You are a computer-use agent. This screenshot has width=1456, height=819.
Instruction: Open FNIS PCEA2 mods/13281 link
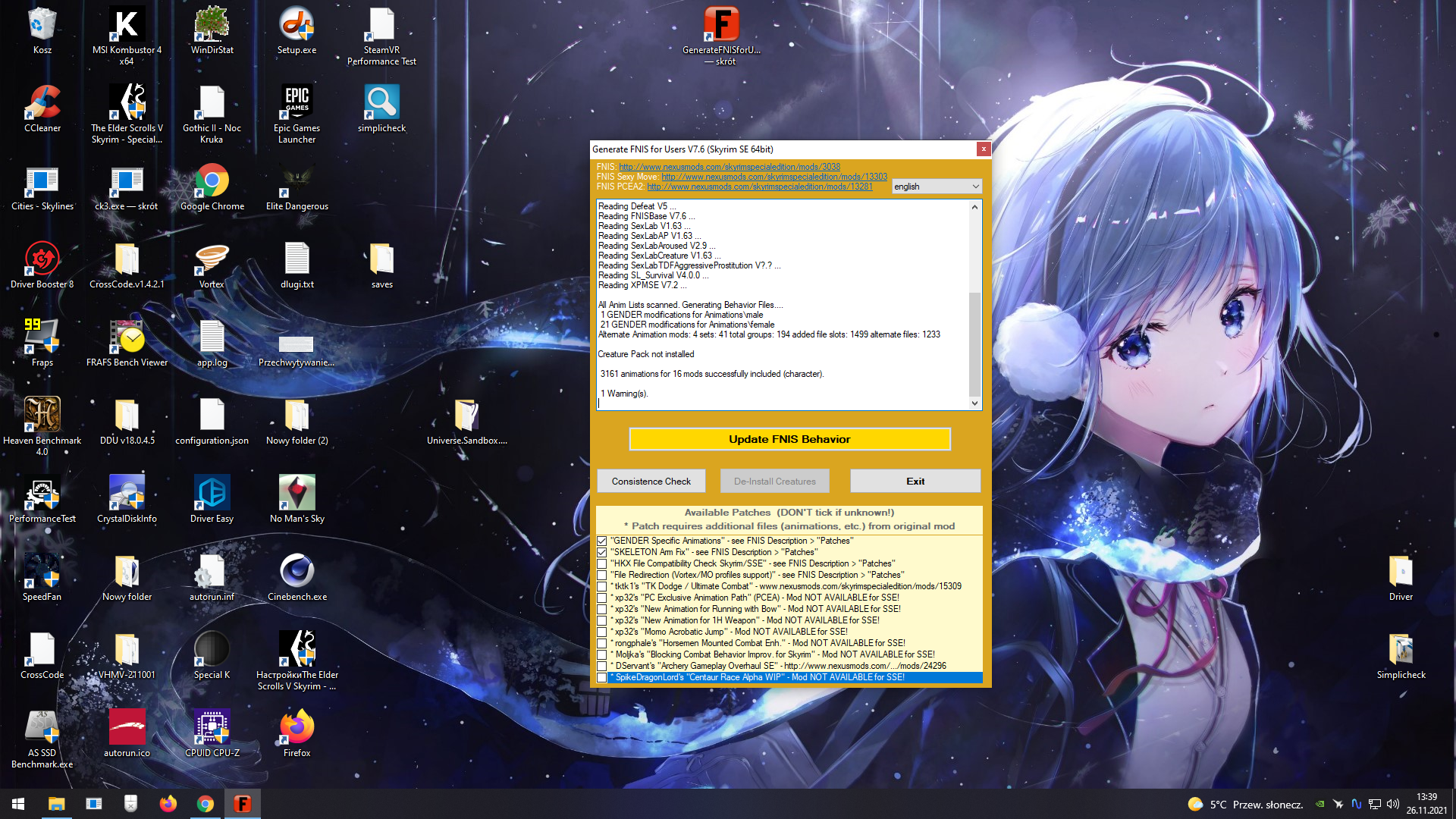tap(760, 187)
